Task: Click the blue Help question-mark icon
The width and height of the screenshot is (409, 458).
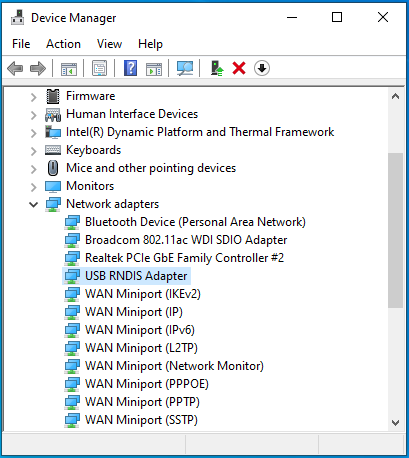Action: pyautogui.click(x=130, y=68)
